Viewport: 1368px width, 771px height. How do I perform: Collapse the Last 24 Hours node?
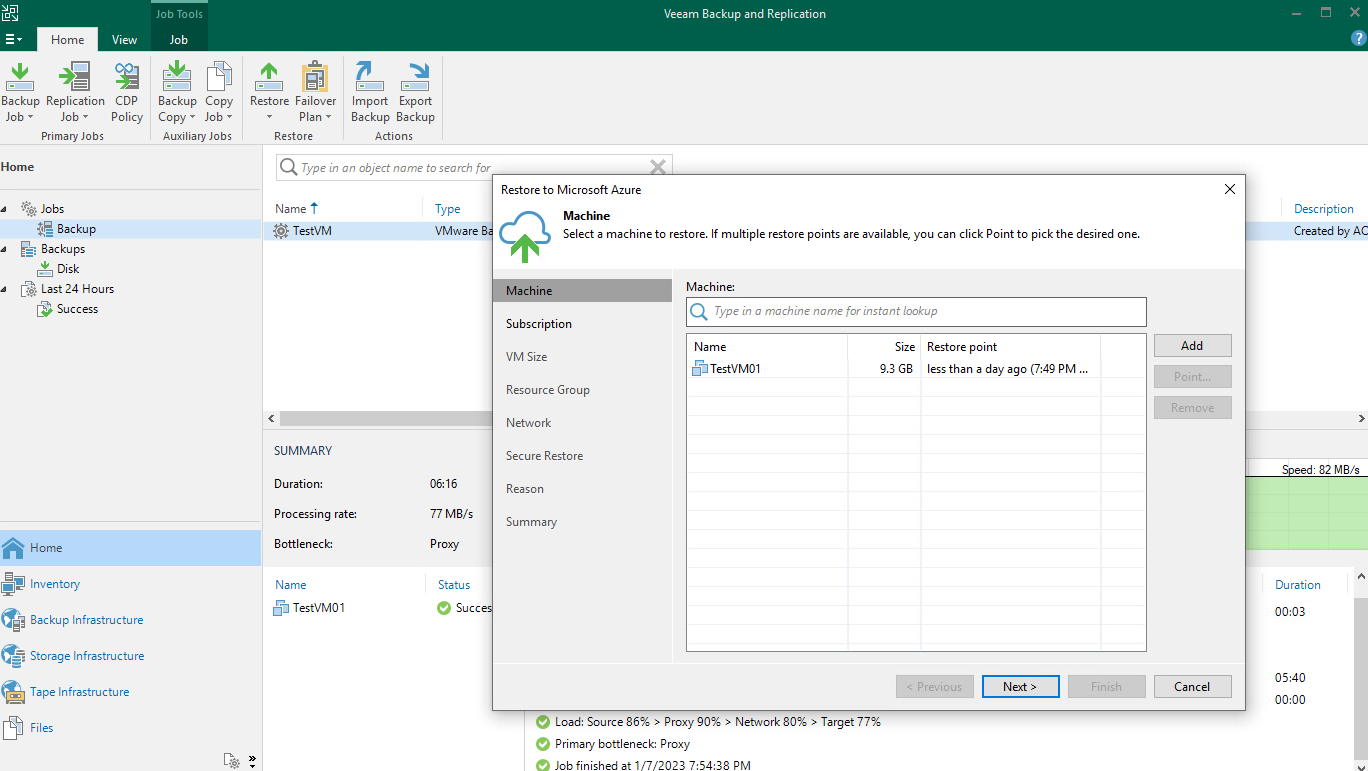pos(5,289)
